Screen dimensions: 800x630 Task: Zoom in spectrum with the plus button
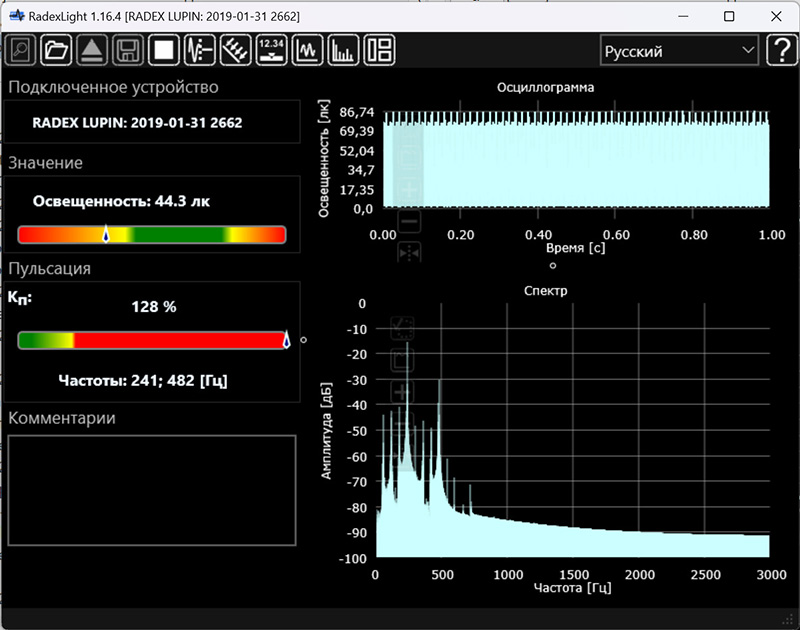tap(402, 392)
